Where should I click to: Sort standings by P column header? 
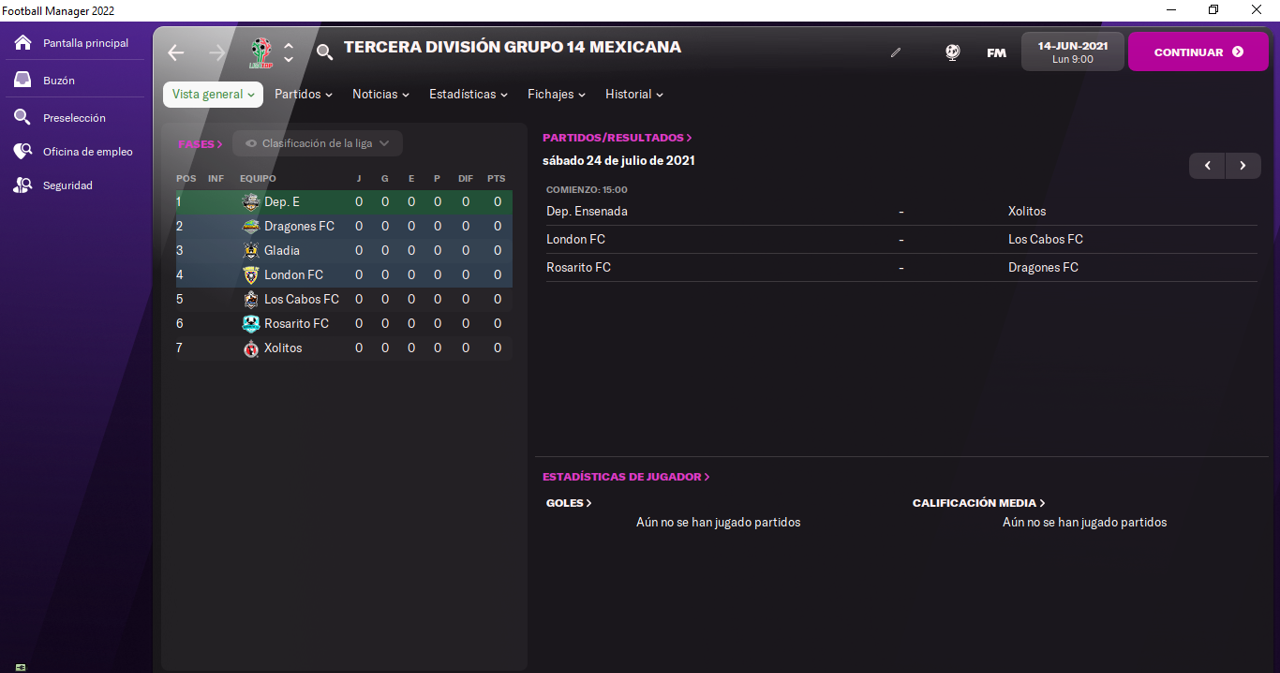pyautogui.click(x=437, y=178)
